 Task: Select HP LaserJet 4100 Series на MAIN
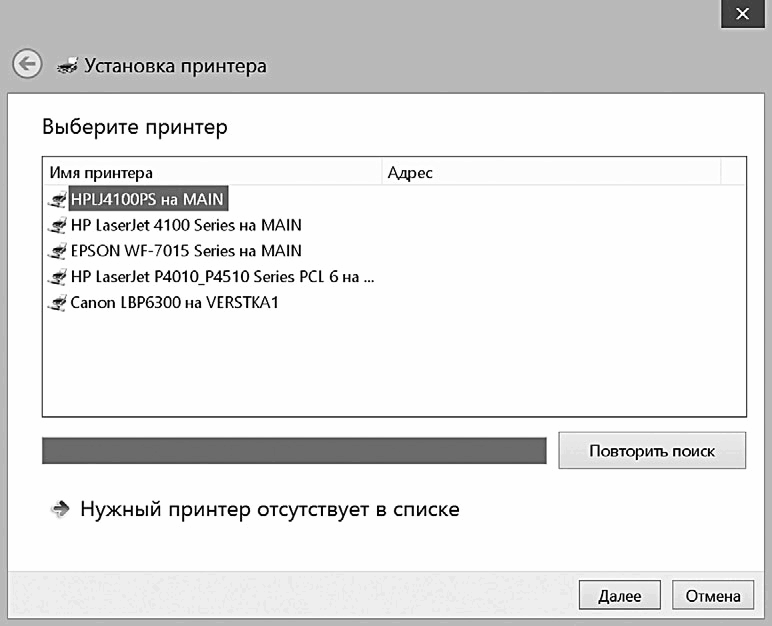click(x=186, y=225)
